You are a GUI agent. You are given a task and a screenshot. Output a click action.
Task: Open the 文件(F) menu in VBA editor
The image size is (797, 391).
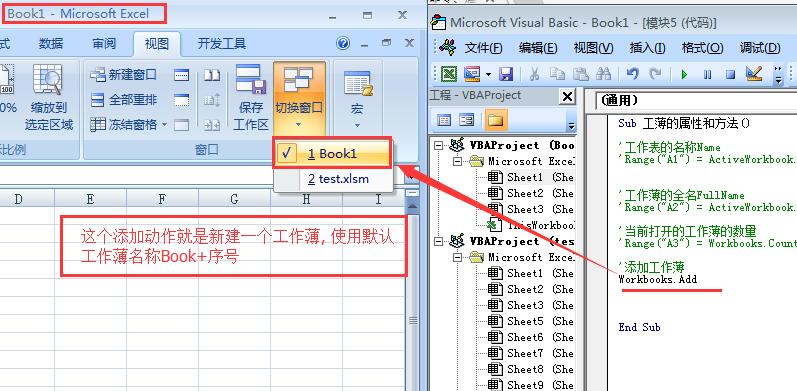point(483,48)
